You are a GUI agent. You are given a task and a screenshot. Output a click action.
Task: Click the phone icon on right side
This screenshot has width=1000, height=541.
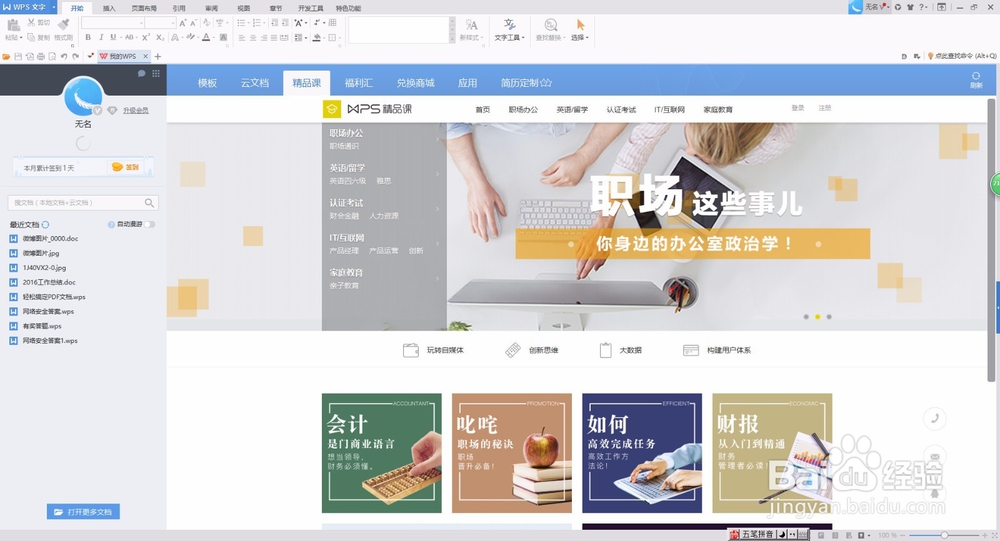(x=935, y=419)
